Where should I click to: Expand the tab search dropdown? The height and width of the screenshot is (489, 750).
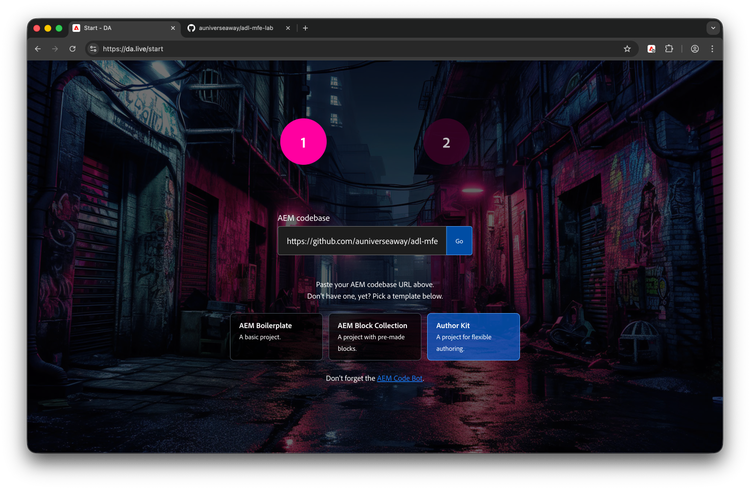(713, 28)
